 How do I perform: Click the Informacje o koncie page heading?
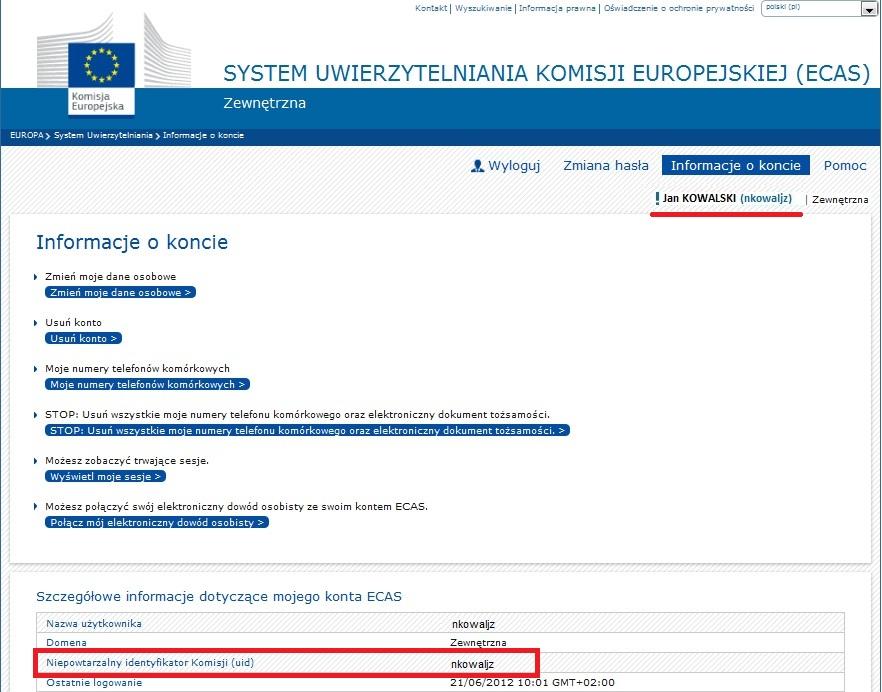(x=132, y=242)
